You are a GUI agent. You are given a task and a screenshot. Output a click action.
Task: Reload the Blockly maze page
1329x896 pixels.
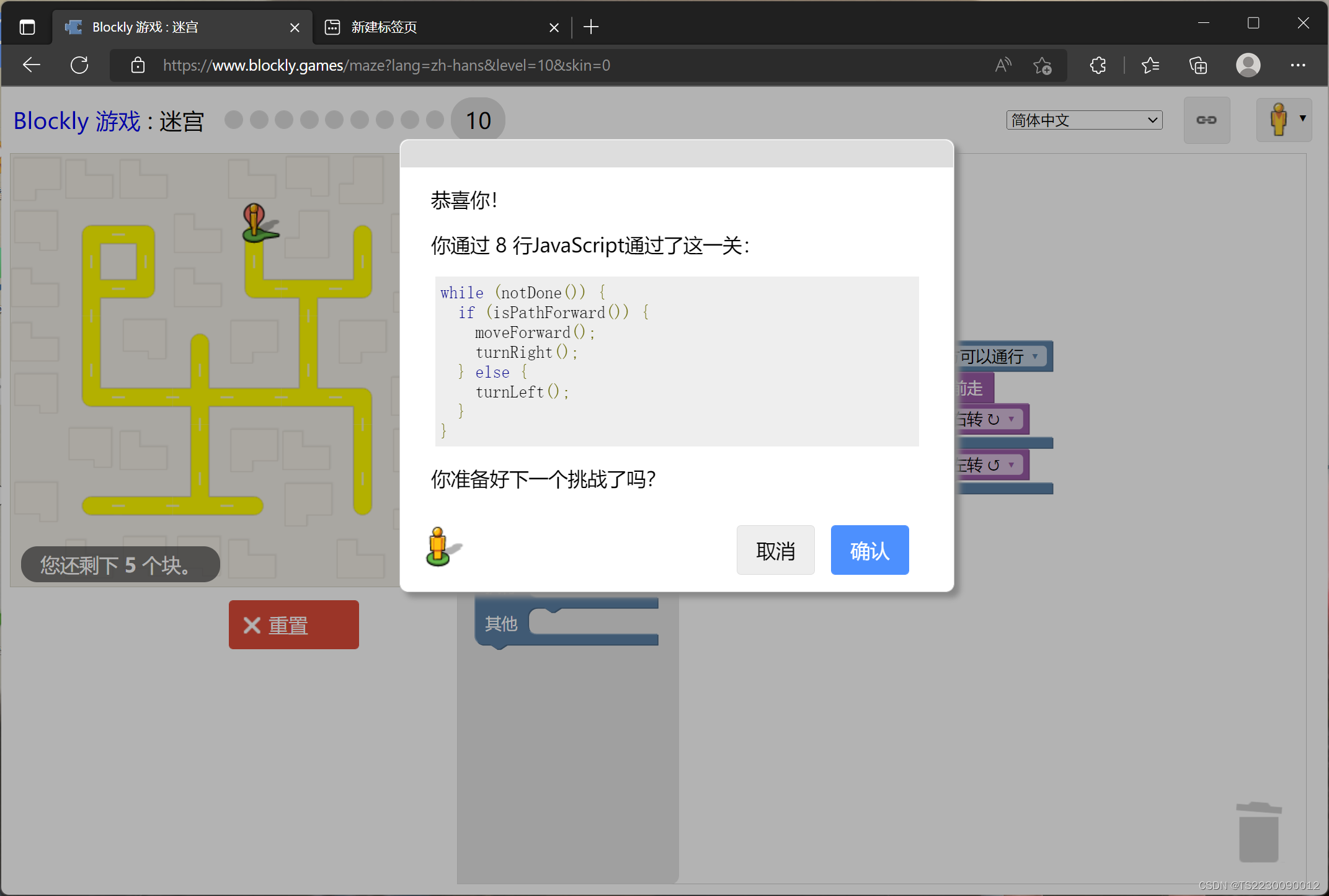[79, 65]
